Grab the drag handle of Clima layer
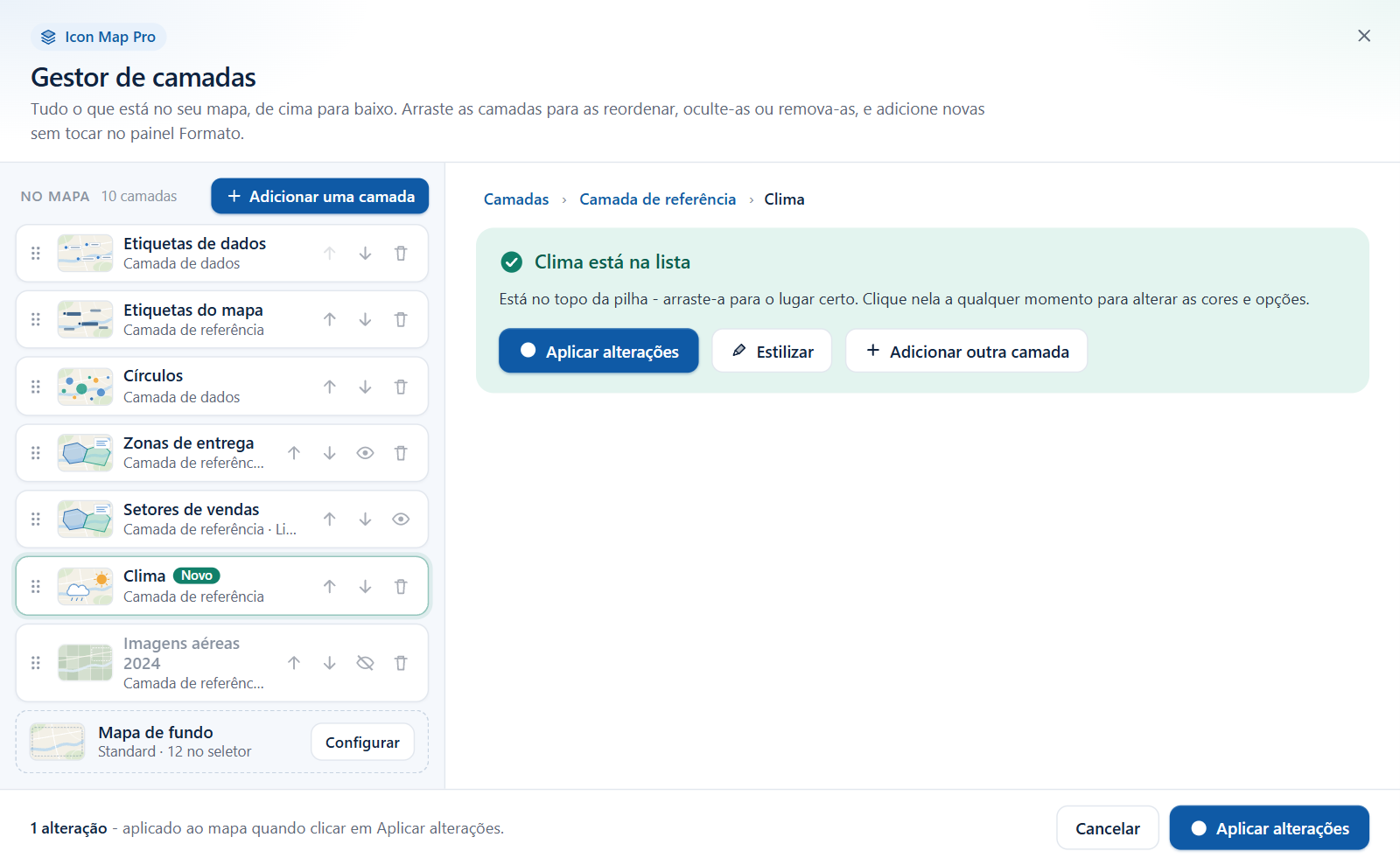The image size is (1400, 865). coord(36,587)
